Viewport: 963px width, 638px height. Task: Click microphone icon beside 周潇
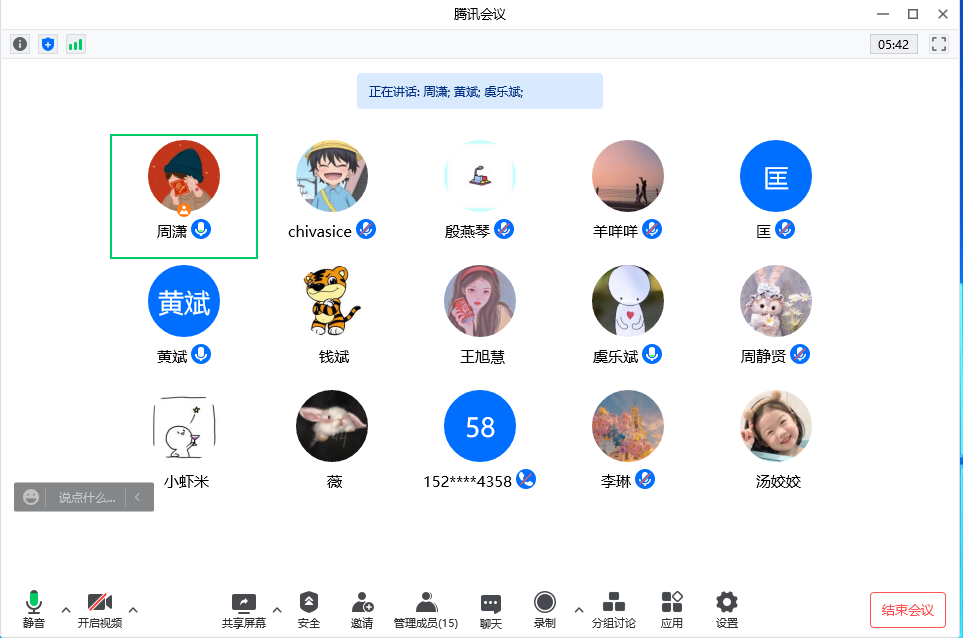[201, 229]
